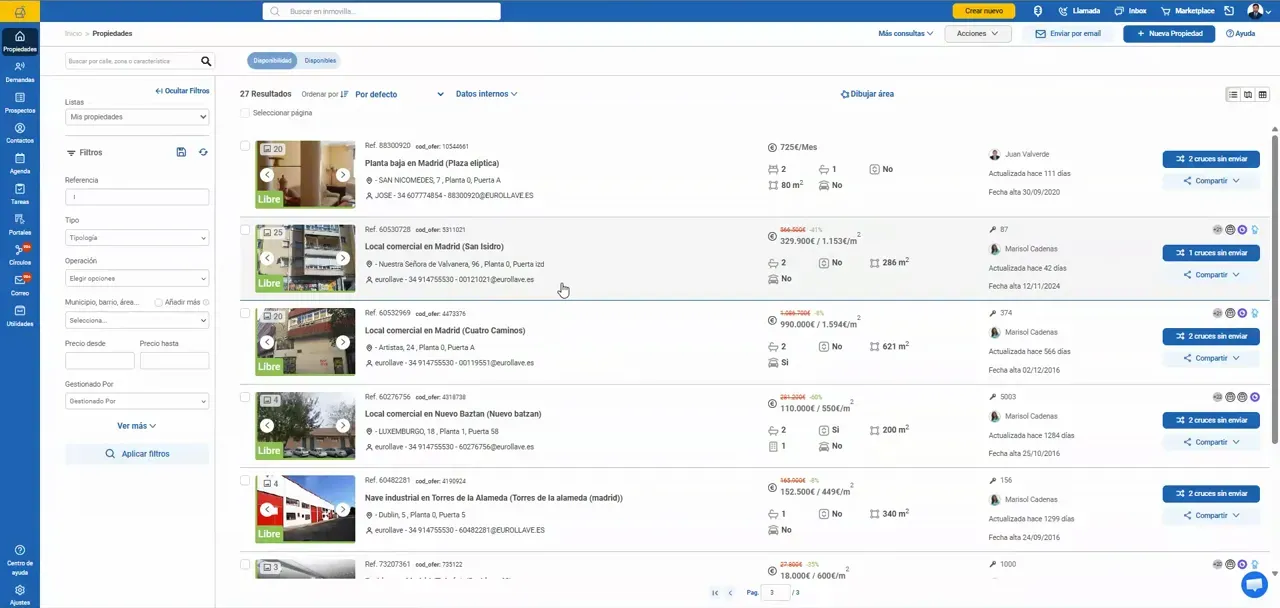Go to Prospectos in the sidebar
The height and width of the screenshot is (608, 1280).
(20, 102)
